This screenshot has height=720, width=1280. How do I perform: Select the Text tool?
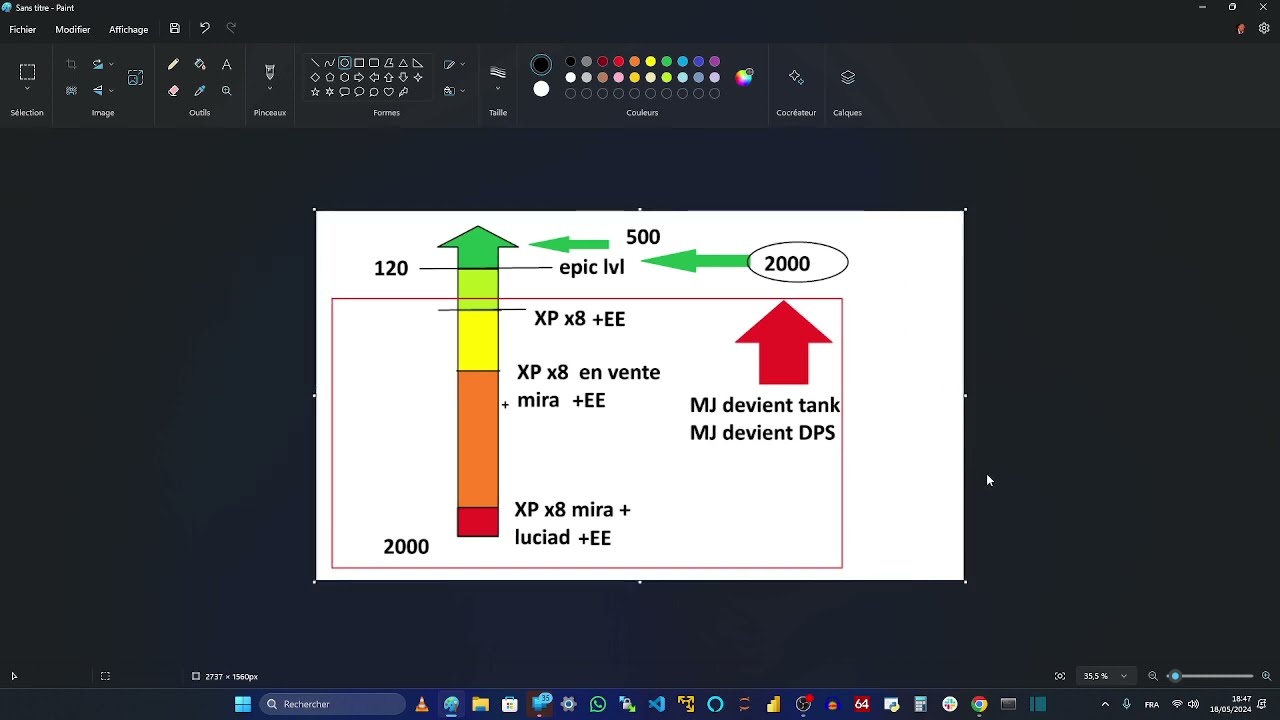(227, 64)
